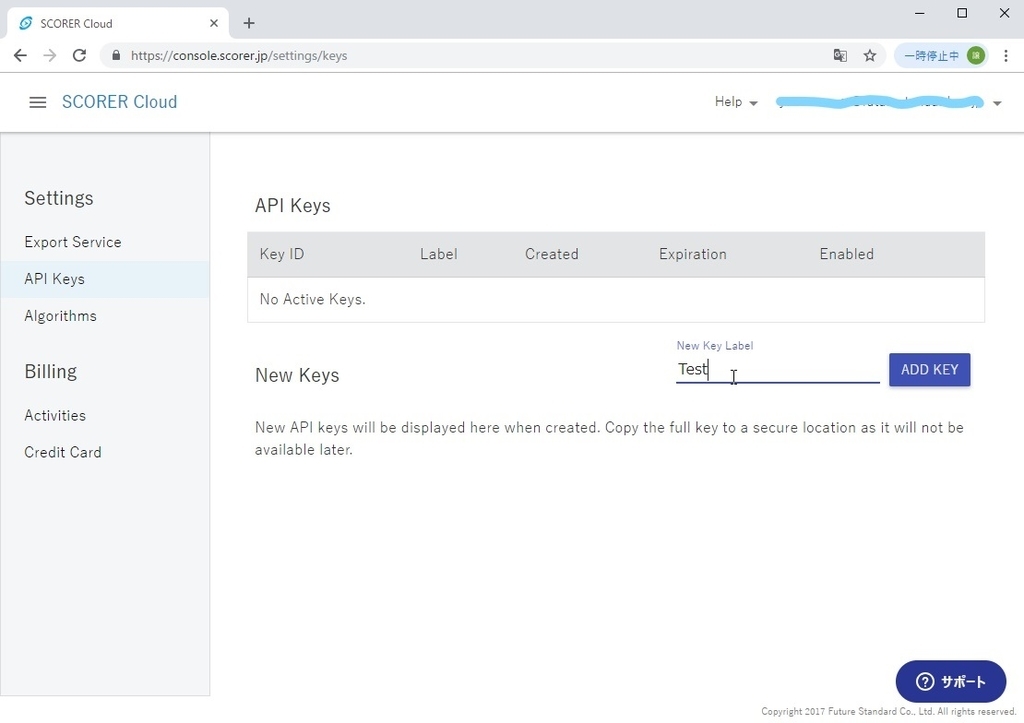This screenshot has width=1024, height=723.
Task: Click the Billing sidebar heading
Action: pos(51,372)
